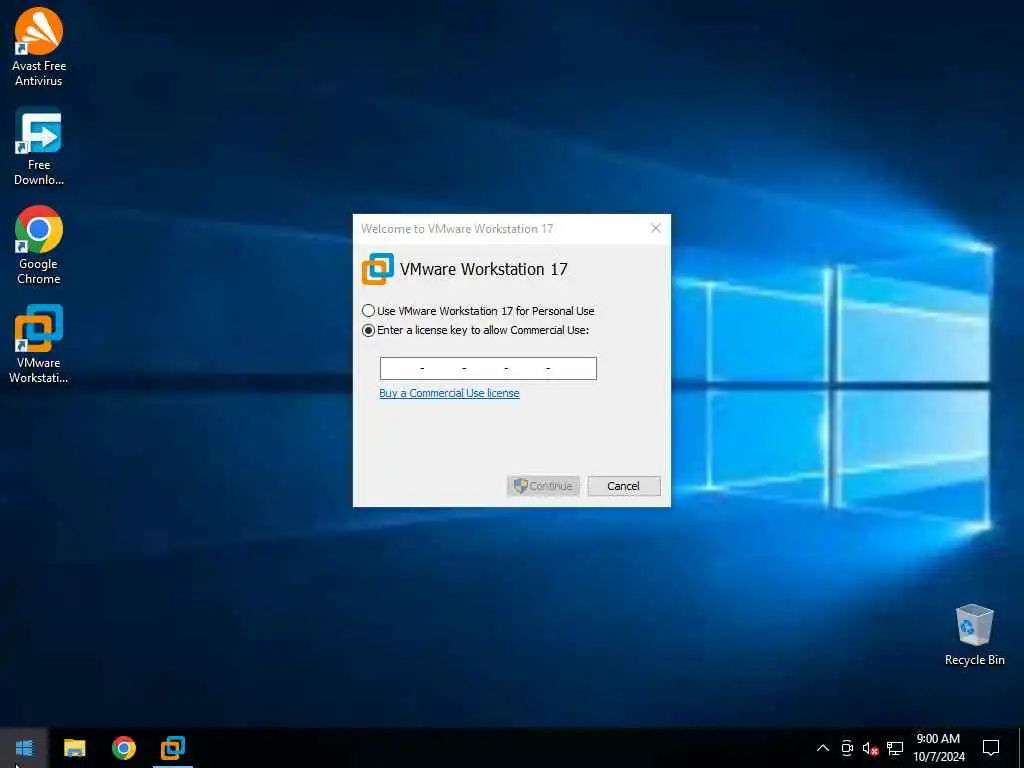Close the Welcome to VMware Workstation 17 dialog
Image resolution: width=1024 pixels, height=768 pixels.
[x=656, y=228]
